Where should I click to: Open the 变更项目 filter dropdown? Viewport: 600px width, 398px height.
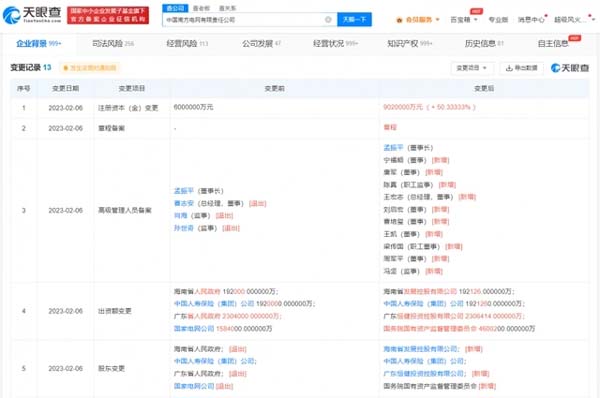(x=472, y=68)
